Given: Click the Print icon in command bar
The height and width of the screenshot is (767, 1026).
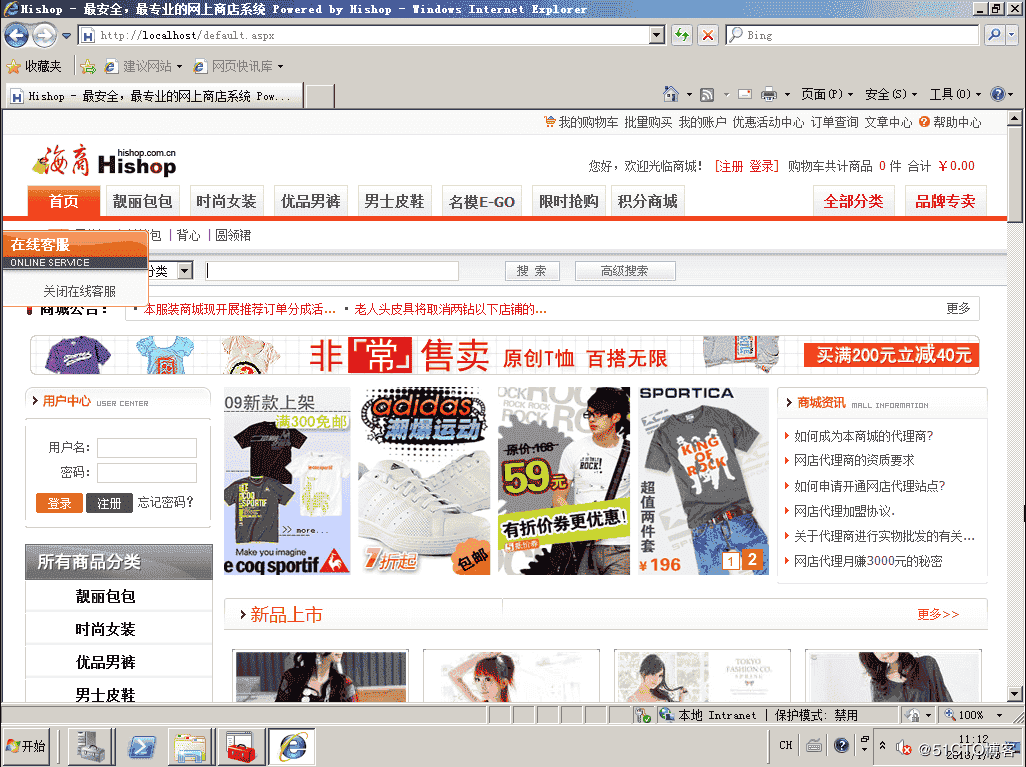Looking at the screenshot, I should point(769,95).
